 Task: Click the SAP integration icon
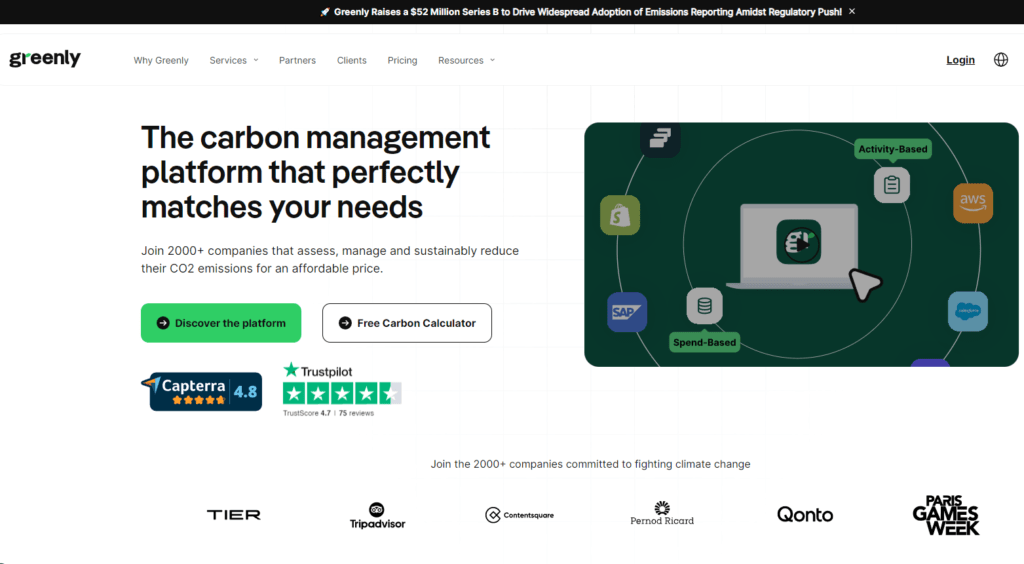pos(627,312)
